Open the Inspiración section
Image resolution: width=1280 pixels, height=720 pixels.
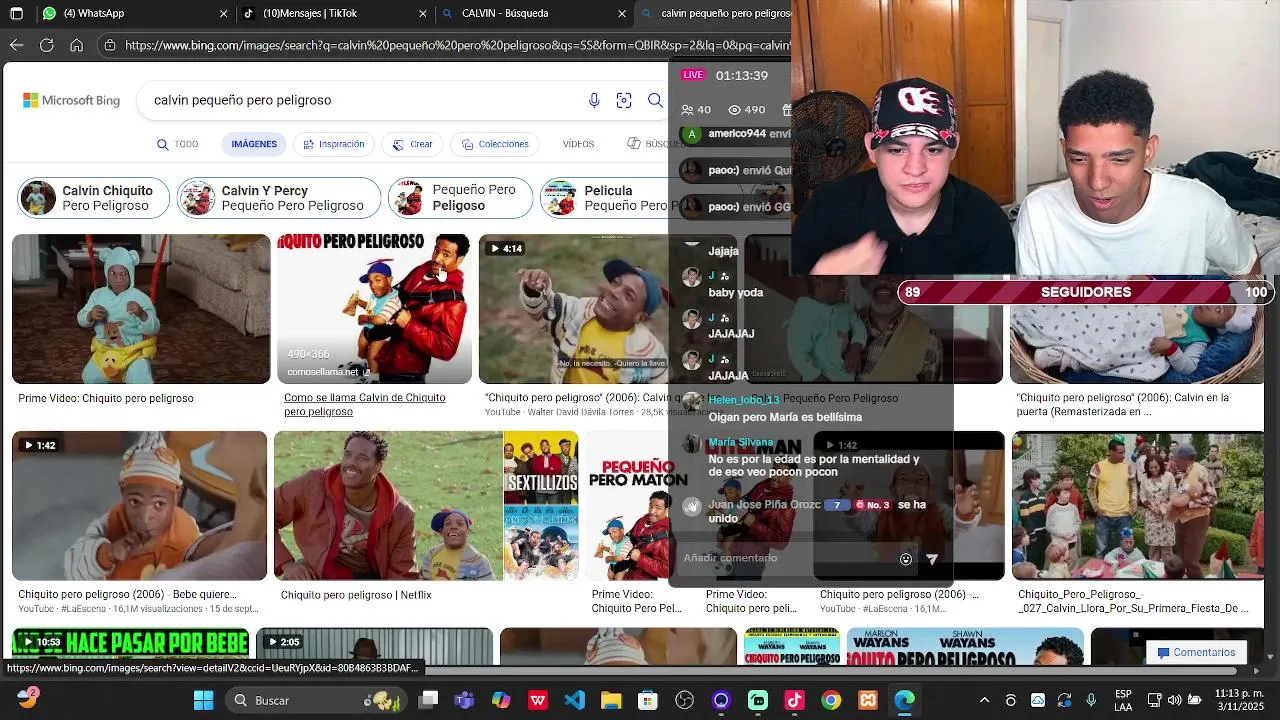334,144
